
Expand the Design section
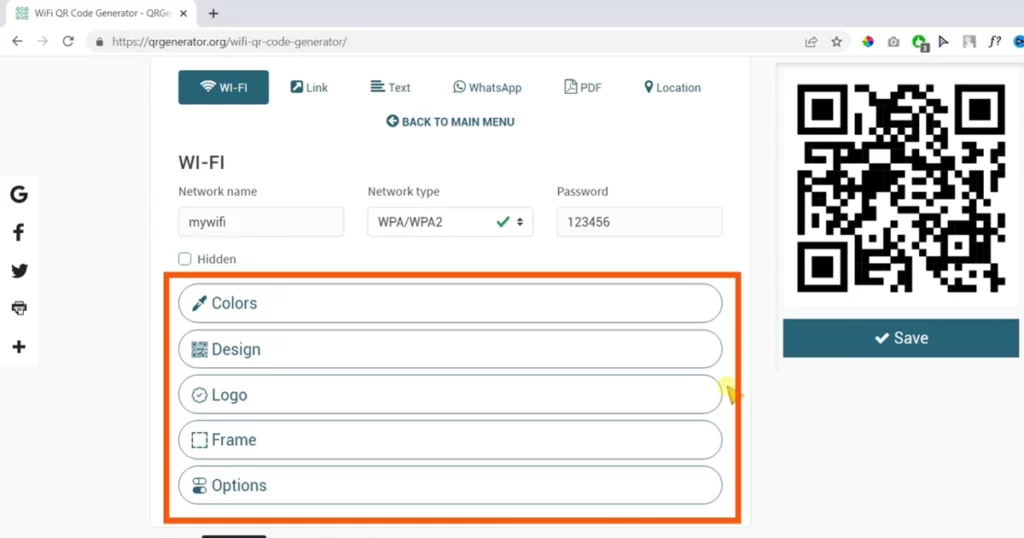coord(450,349)
